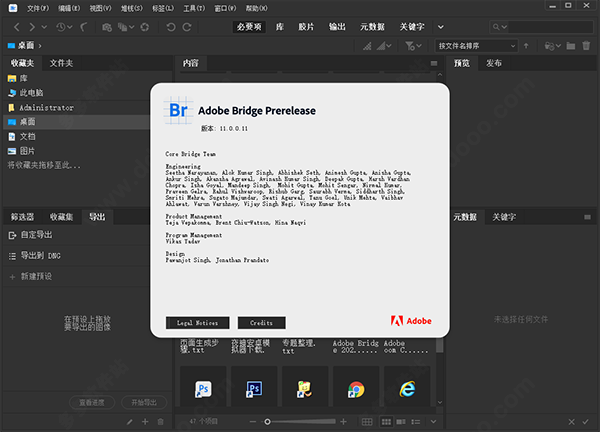Open view options dropdown in status bar
600x432 pixels.
(433, 422)
